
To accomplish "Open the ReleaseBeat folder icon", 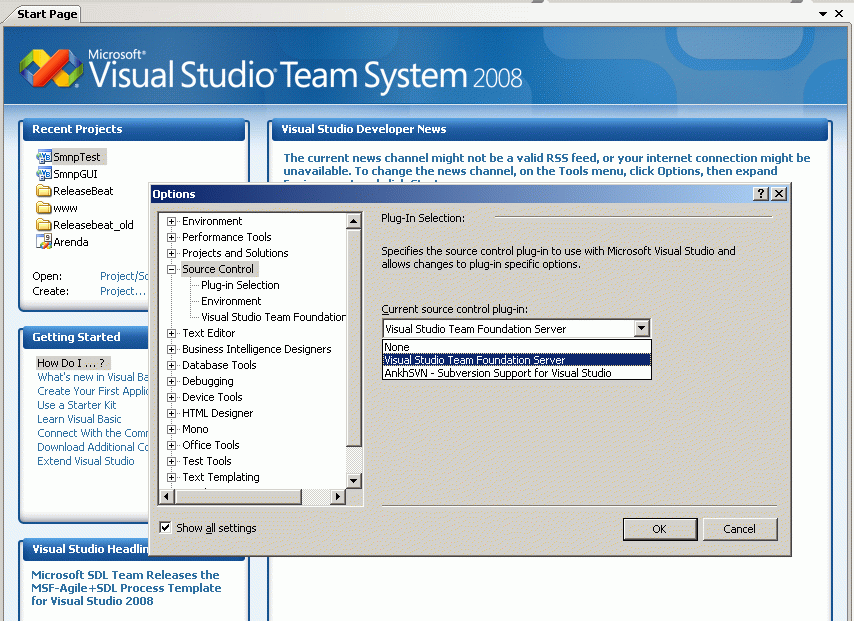I will click(x=44, y=191).
